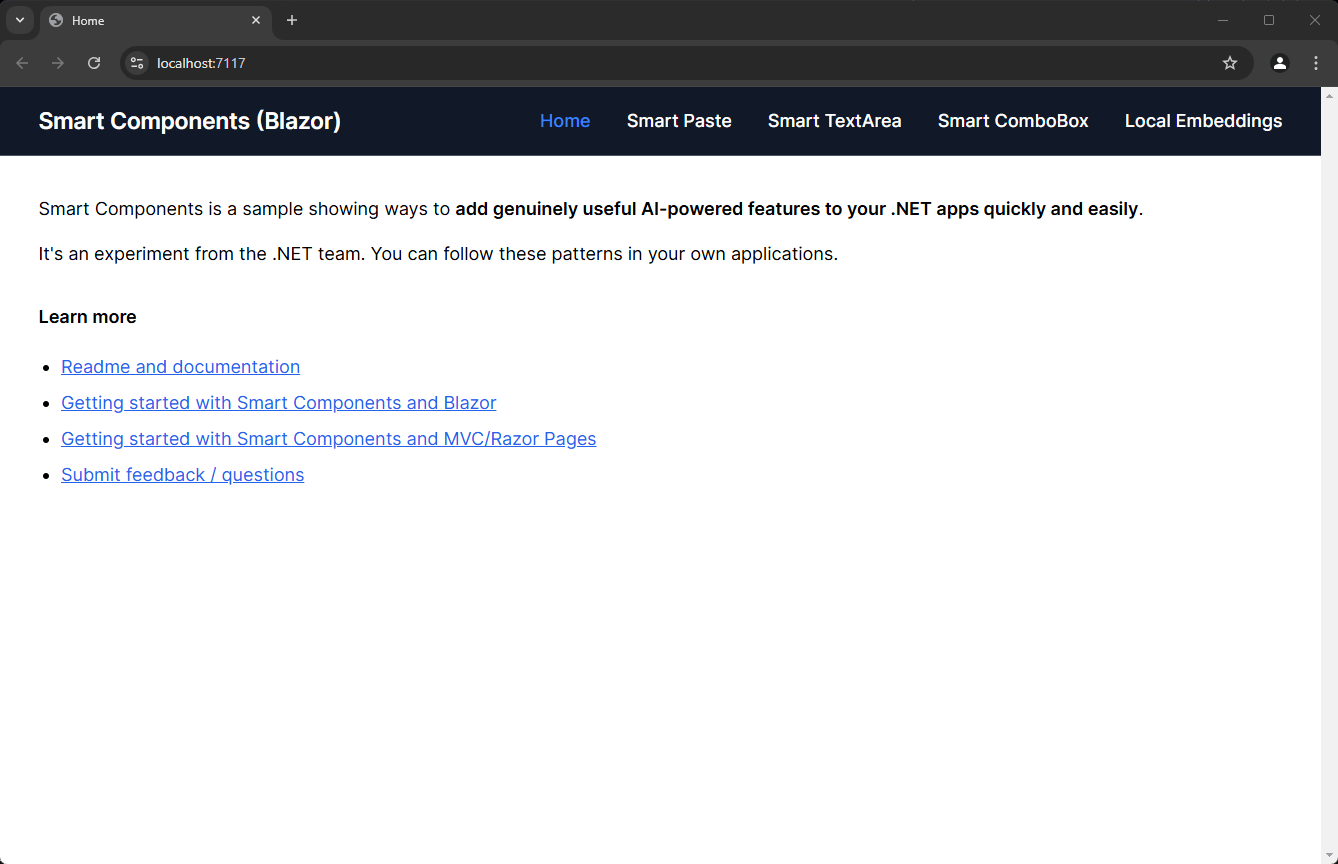The image size is (1338, 864).
Task: Go to Local Embeddings page
Action: (x=1203, y=121)
